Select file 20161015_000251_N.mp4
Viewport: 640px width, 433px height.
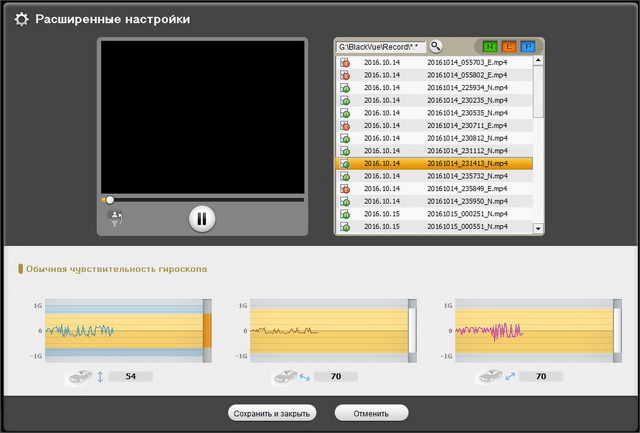[x=434, y=214]
